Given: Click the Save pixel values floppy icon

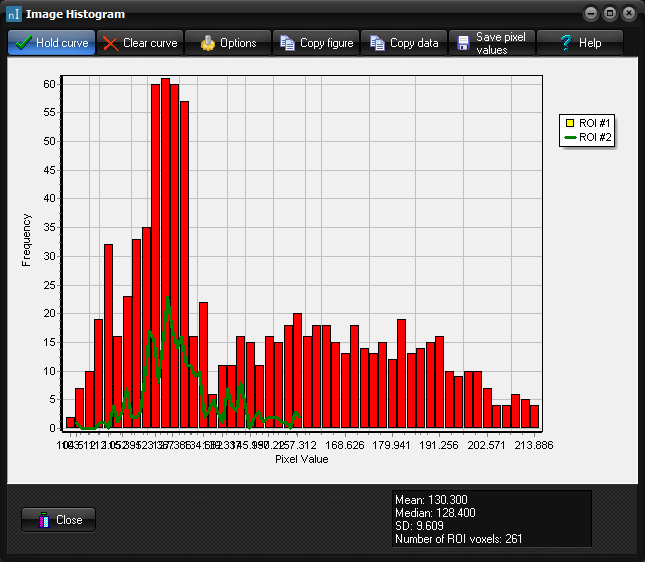Looking at the screenshot, I should 463,43.
